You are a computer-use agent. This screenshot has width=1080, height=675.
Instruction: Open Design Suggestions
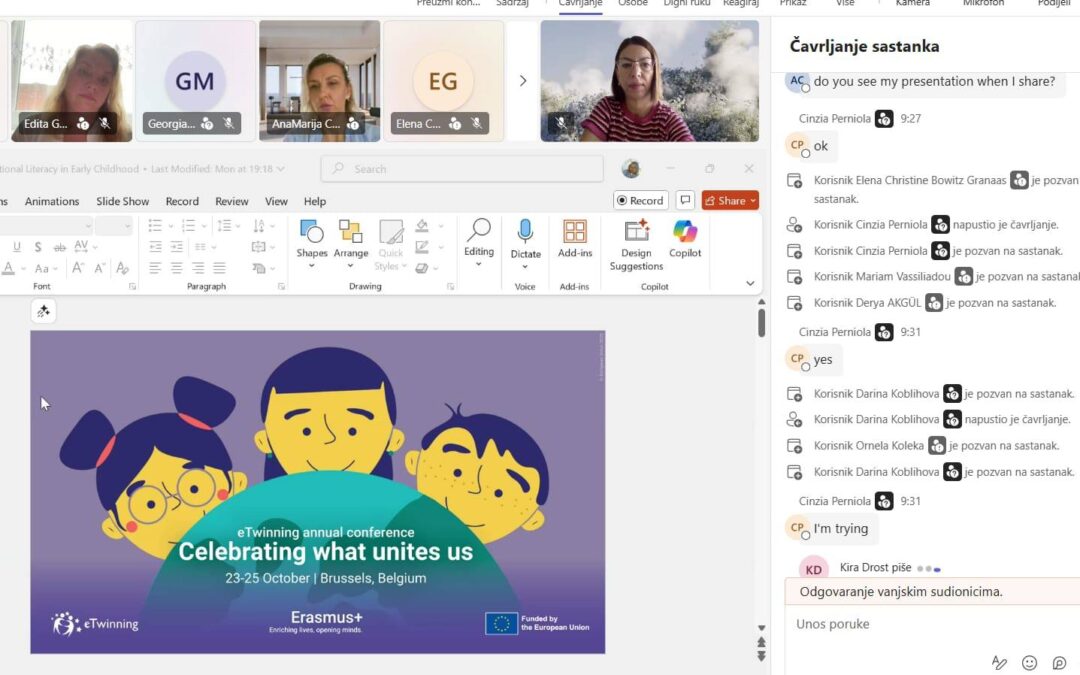coord(636,242)
